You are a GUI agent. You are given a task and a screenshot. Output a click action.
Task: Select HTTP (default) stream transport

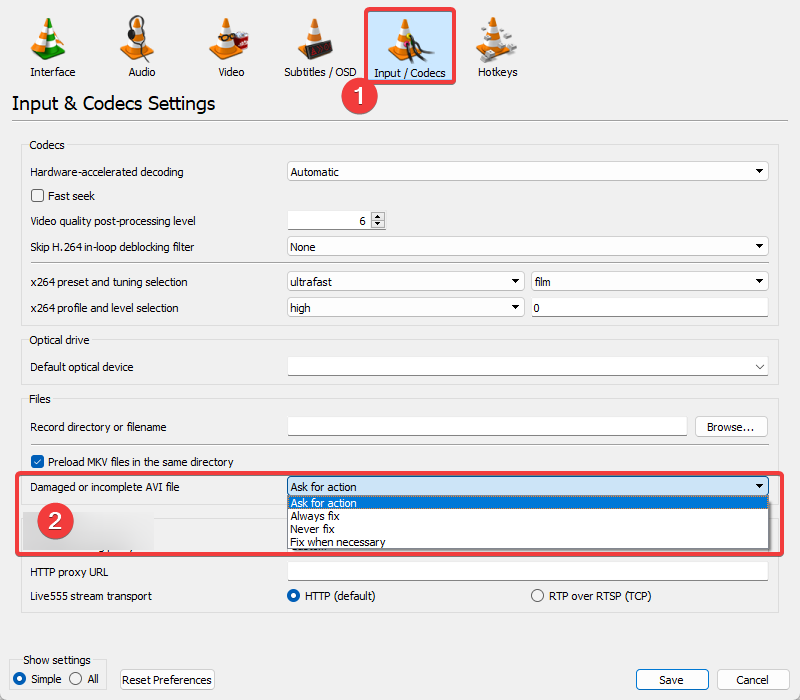293,596
